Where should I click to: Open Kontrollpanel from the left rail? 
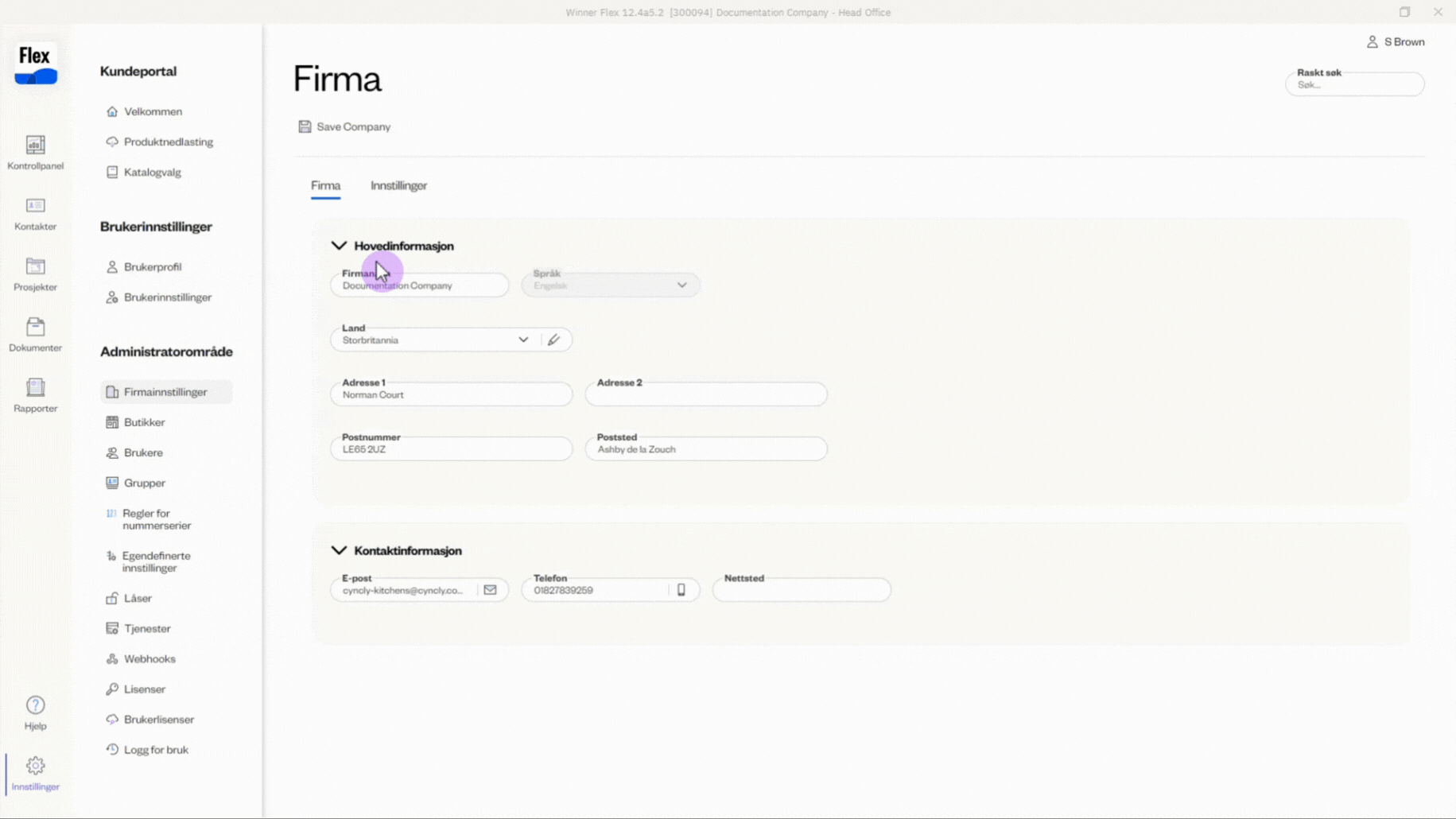coord(35,153)
